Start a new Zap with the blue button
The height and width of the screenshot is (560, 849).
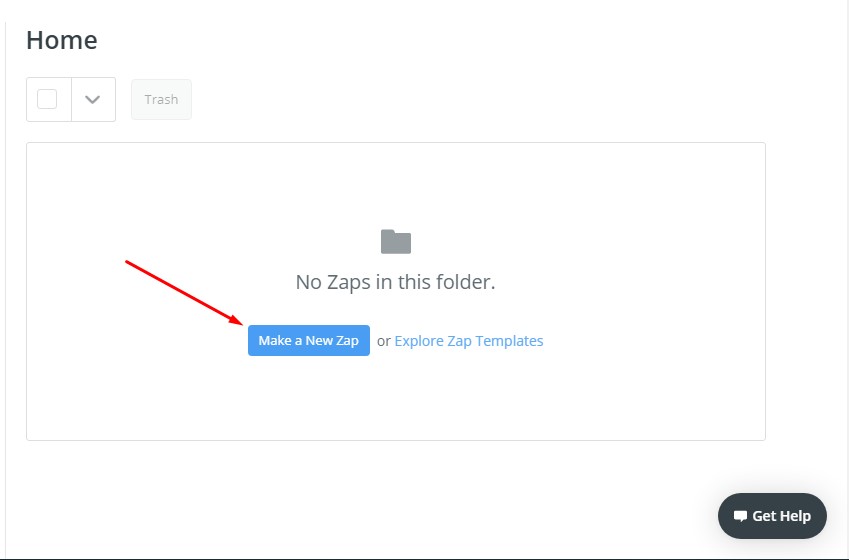point(309,341)
